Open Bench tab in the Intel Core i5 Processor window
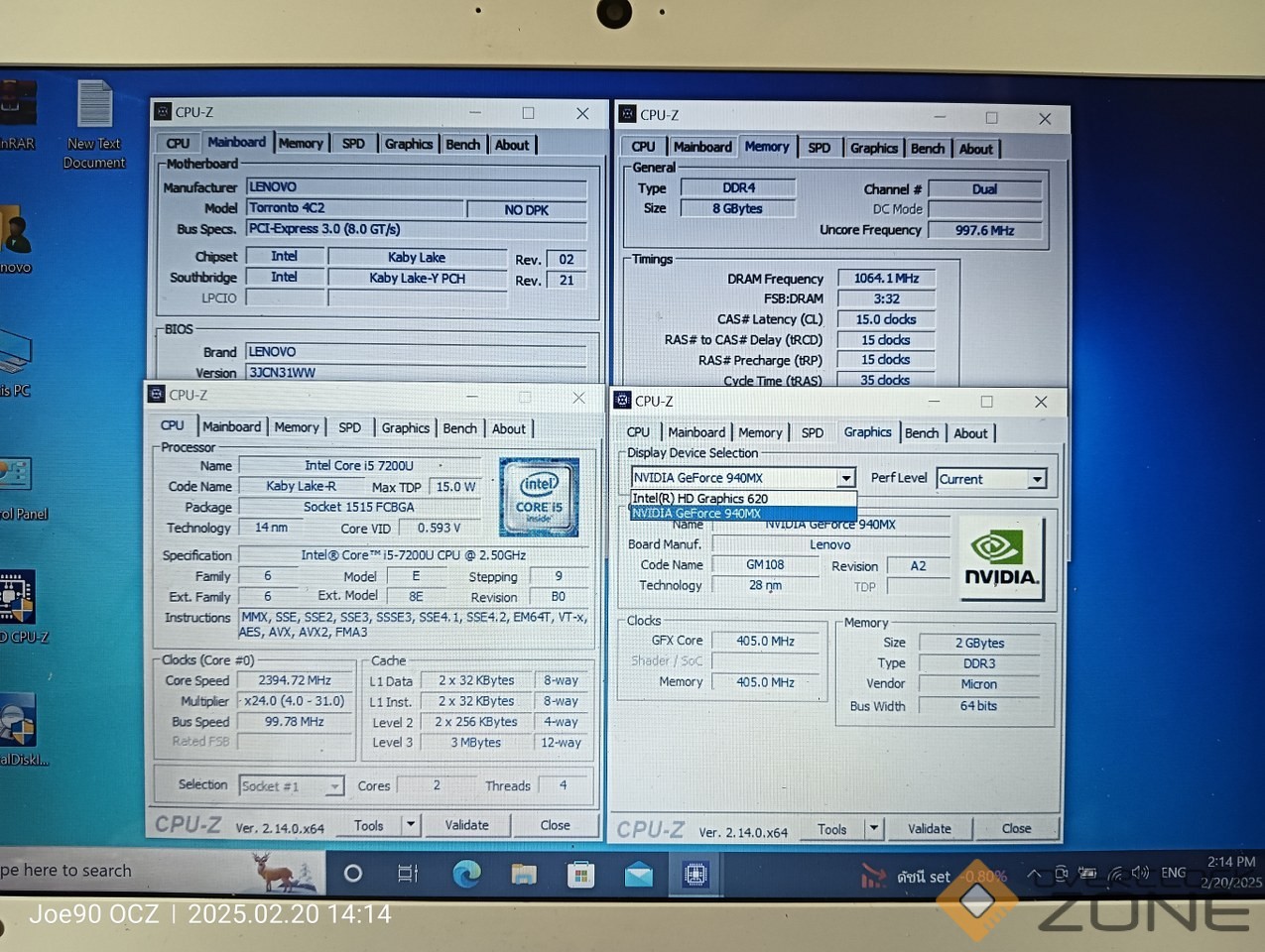1265x952 pixels. click(459, 428)
